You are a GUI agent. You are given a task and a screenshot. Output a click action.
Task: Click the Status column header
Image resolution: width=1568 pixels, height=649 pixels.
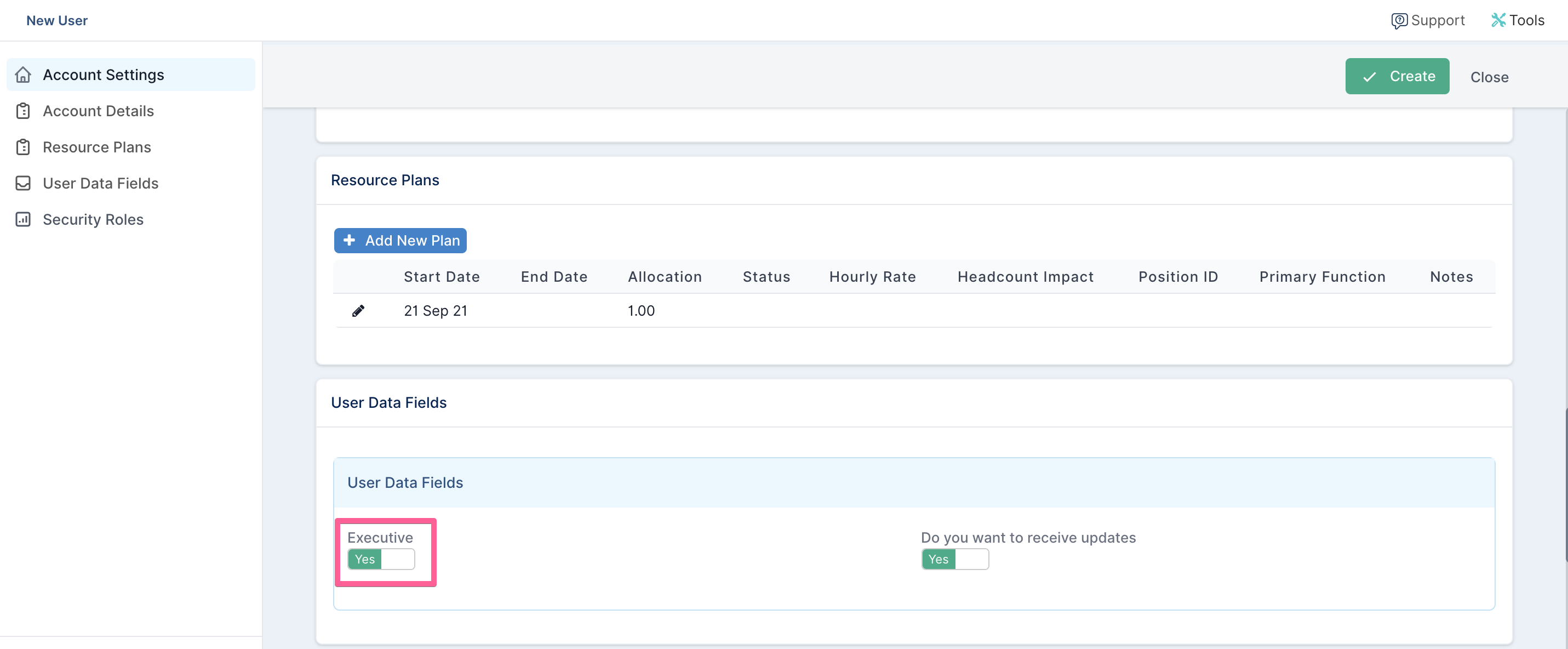766,276
